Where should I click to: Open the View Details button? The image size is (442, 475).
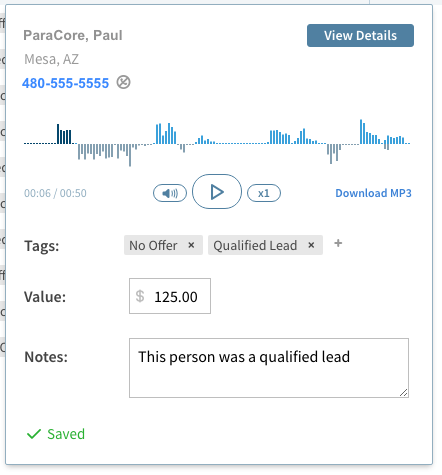coord(360,35)
